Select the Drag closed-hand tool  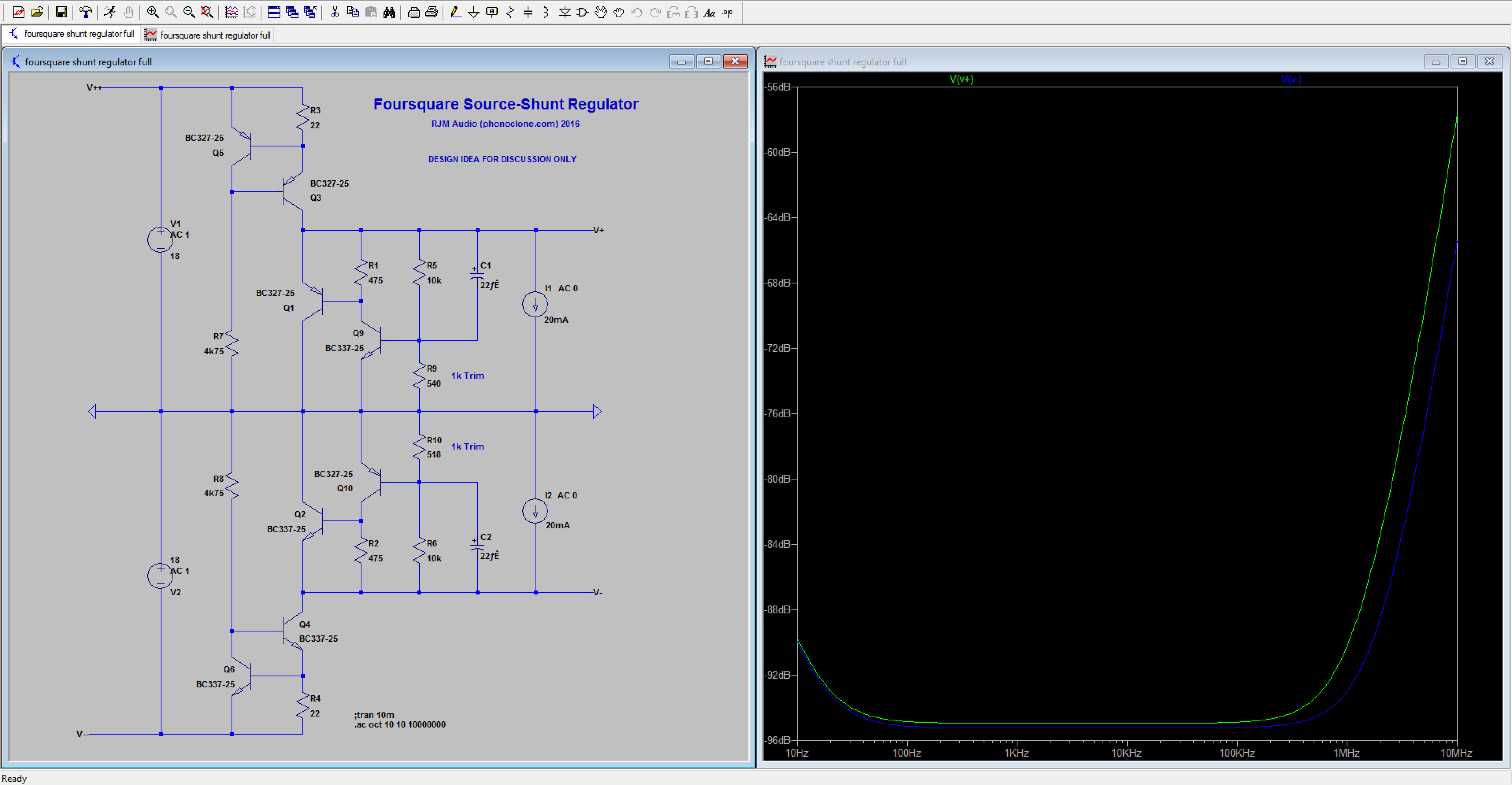coord(619,12)
